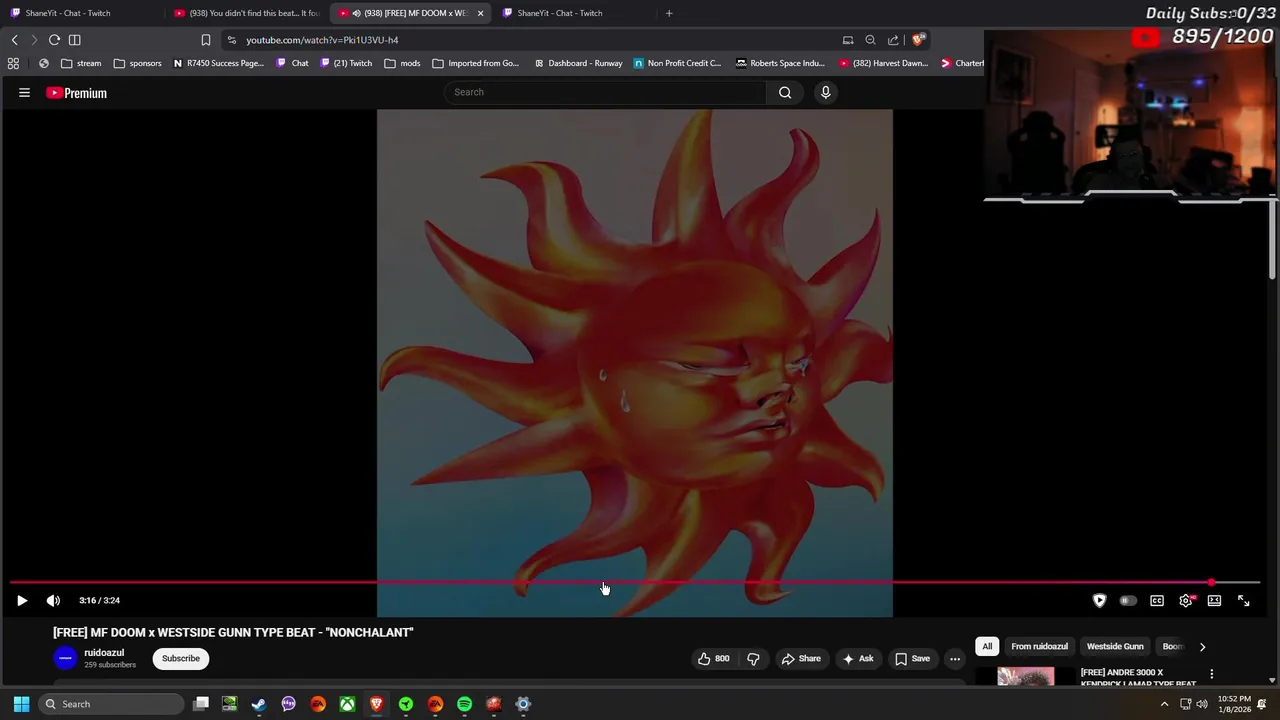Play the video with the play button
1280x720 pixels.
pyautogui.click(x=22, y=600)
